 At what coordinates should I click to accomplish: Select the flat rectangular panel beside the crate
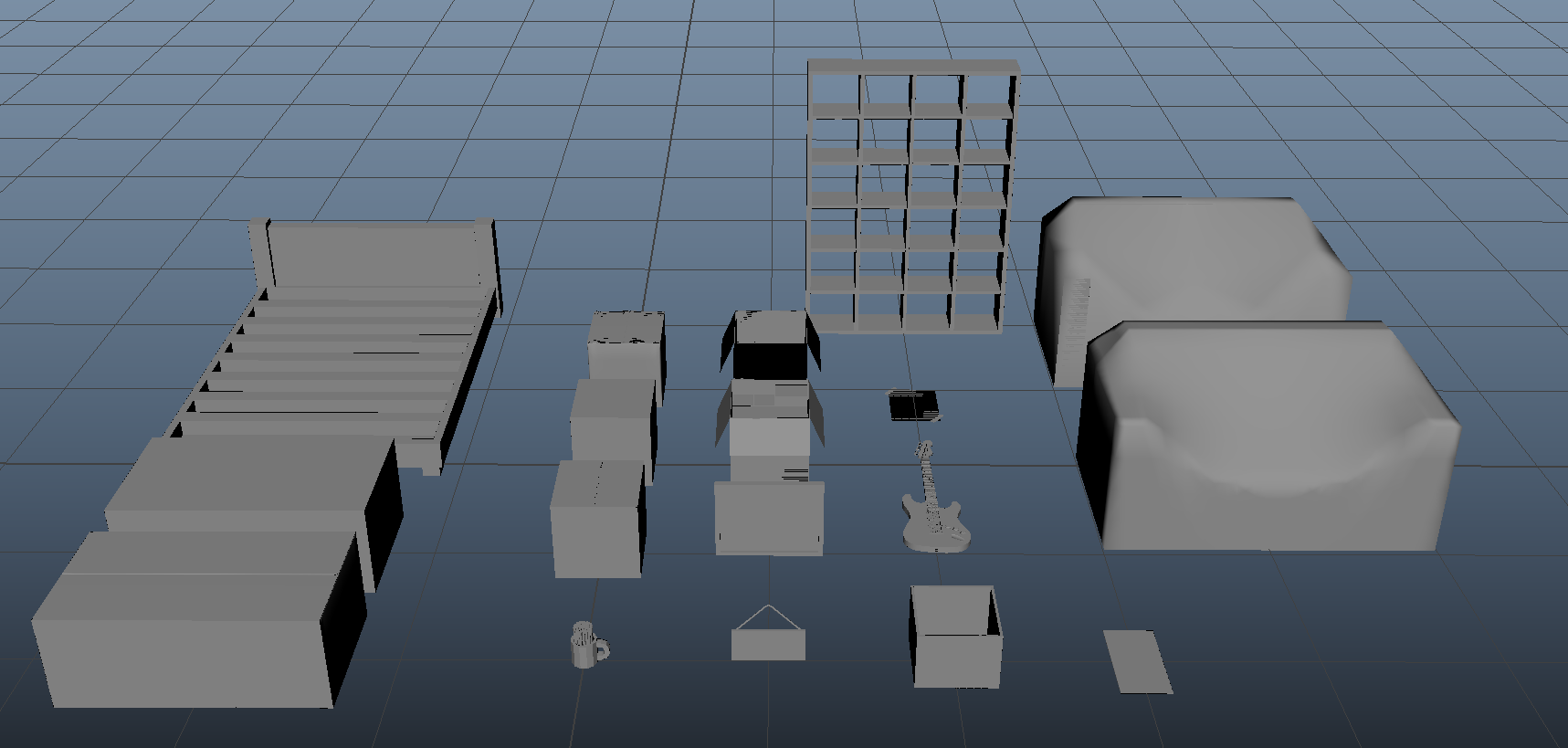coord(1137,661)
